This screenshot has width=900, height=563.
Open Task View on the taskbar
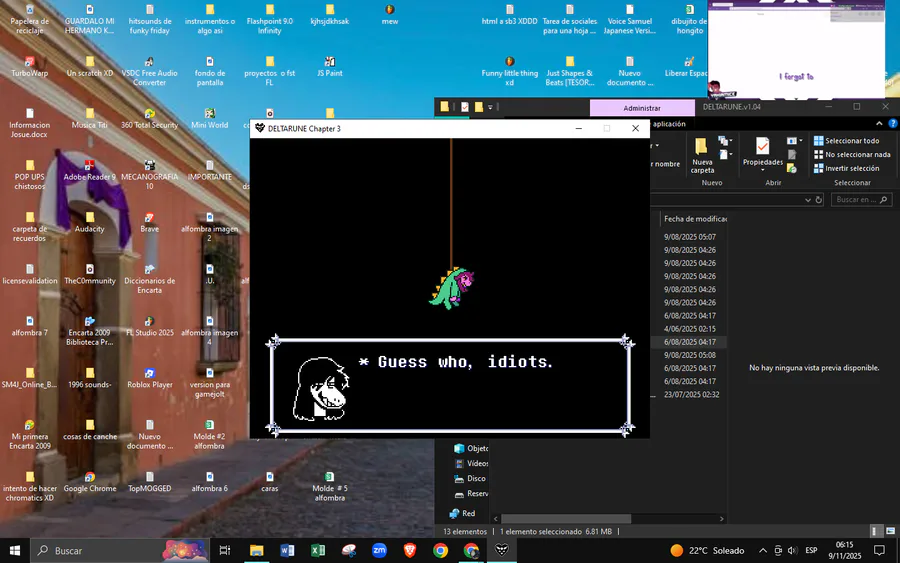click(225, 550)
